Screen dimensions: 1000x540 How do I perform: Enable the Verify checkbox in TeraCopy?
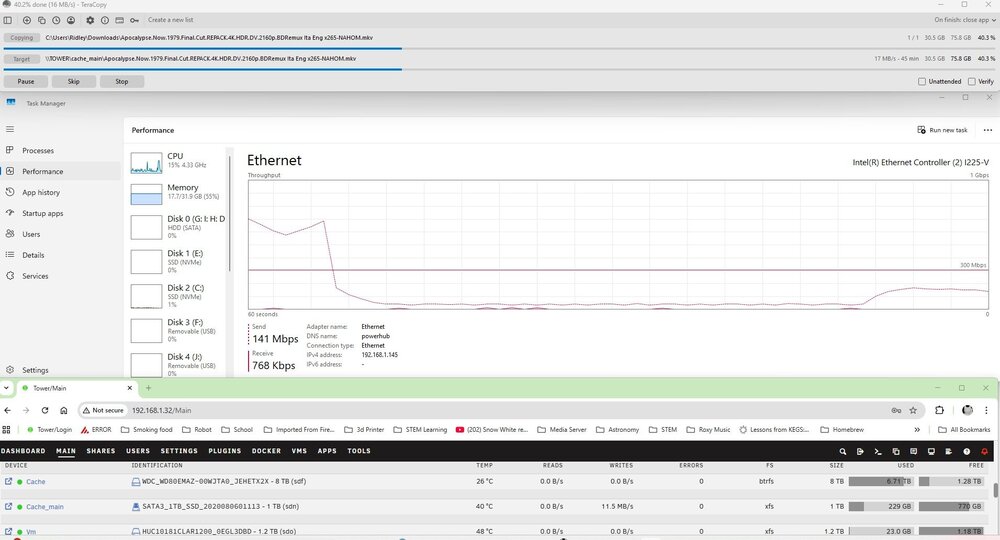coord(971,82)
